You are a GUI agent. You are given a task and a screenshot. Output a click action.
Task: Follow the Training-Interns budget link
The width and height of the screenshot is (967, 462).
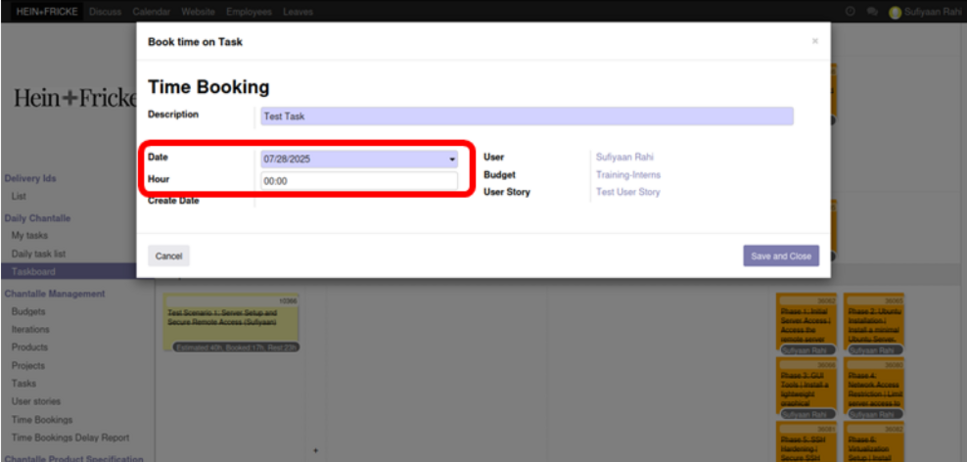click(x=628, y=175)
